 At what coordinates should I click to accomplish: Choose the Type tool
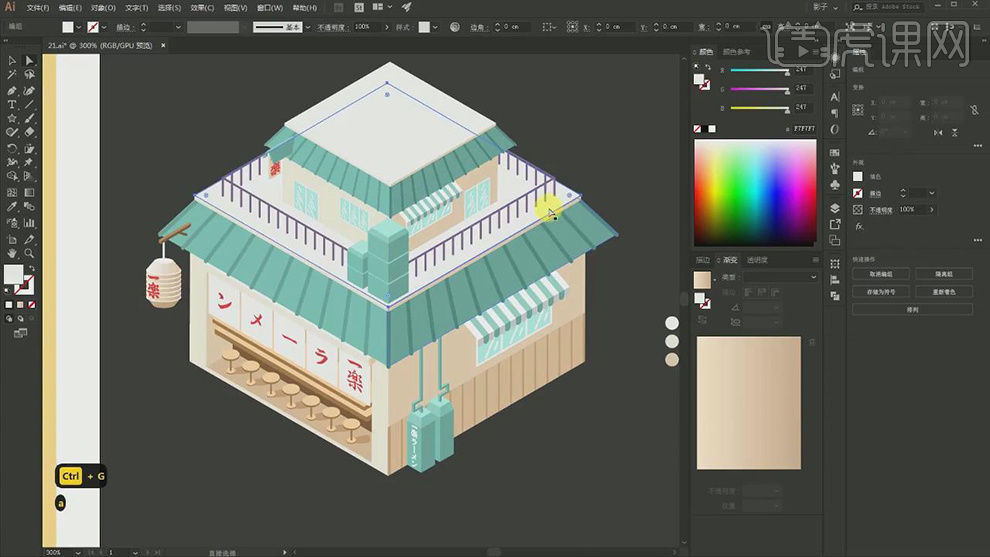[x=12, y=104]
